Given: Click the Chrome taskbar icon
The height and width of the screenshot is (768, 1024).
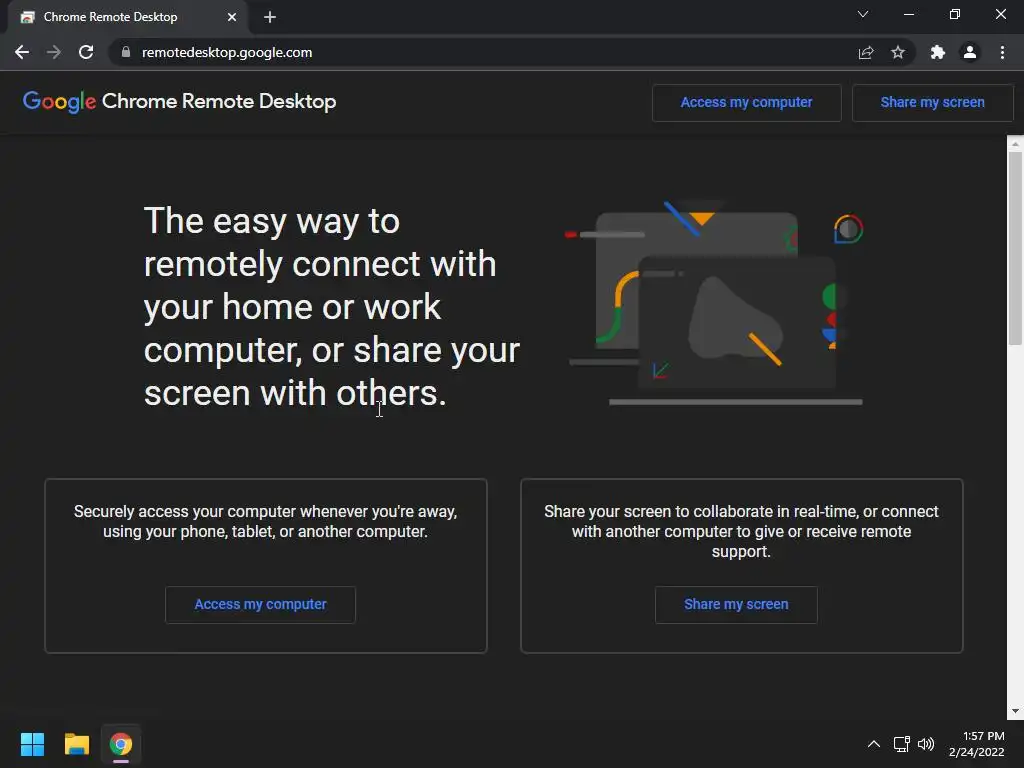Looking at the screenshot, I should tap(121, 744).
